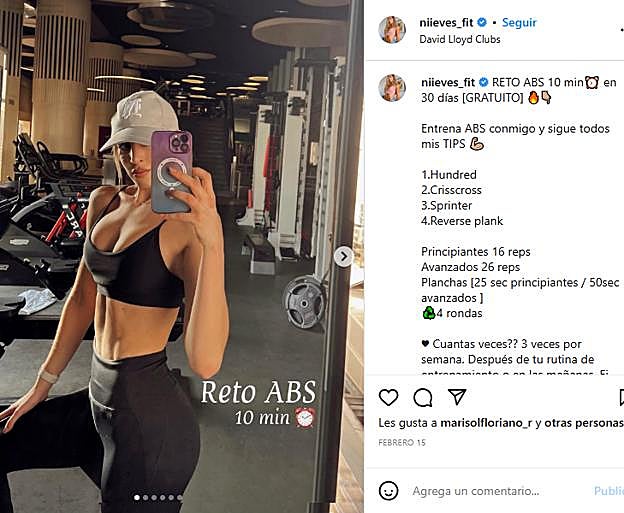Open emoji picker smiley in comment box
624x513 pixels.
click(x=388, y=491)
